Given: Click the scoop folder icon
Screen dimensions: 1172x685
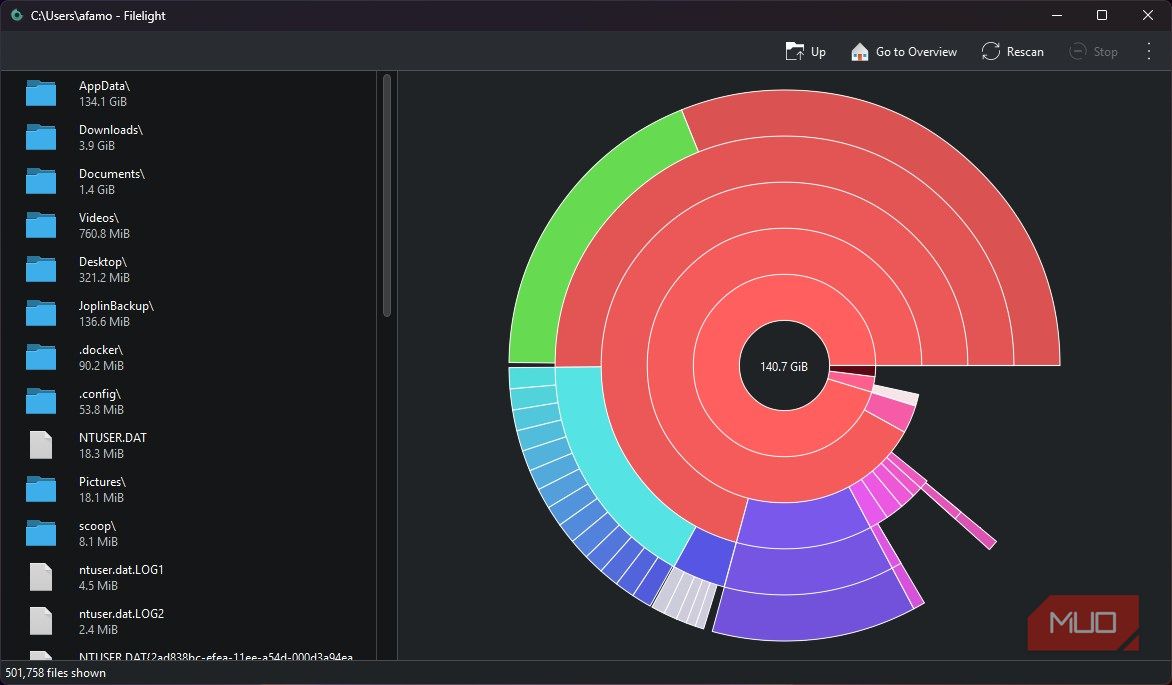Looking at the screenshot, I should 41,533.
